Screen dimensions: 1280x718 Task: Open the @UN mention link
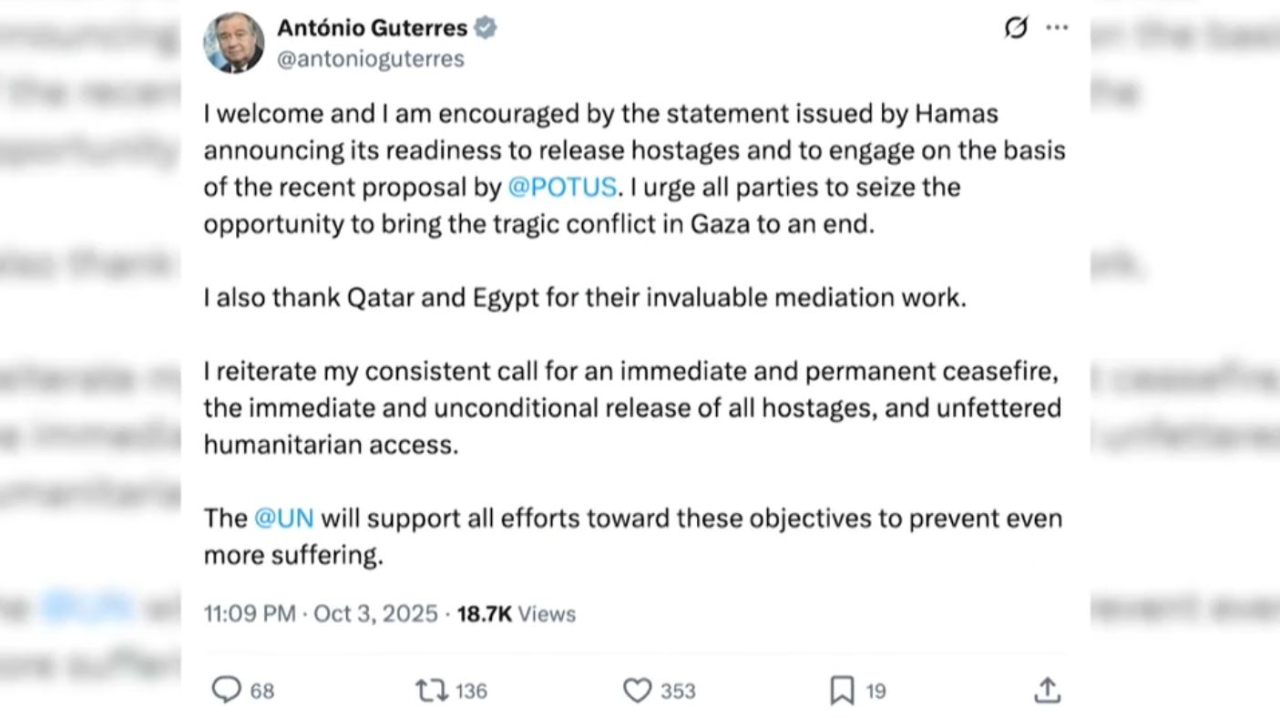click(284, 518)
